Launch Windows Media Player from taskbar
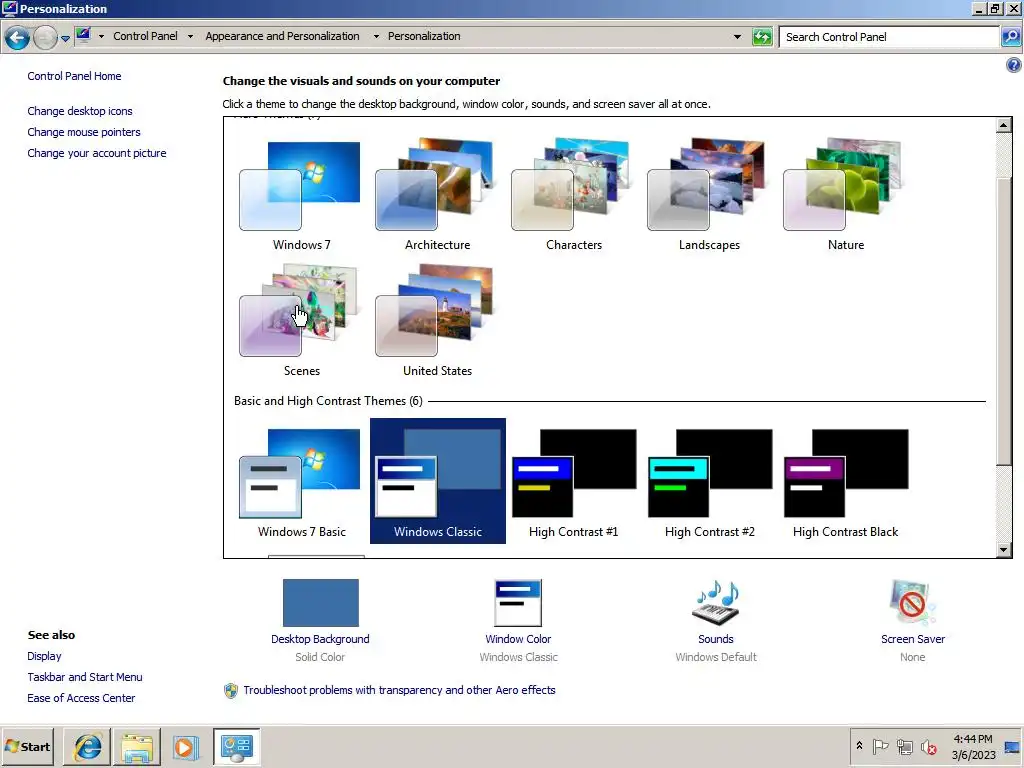 [185, 746]
